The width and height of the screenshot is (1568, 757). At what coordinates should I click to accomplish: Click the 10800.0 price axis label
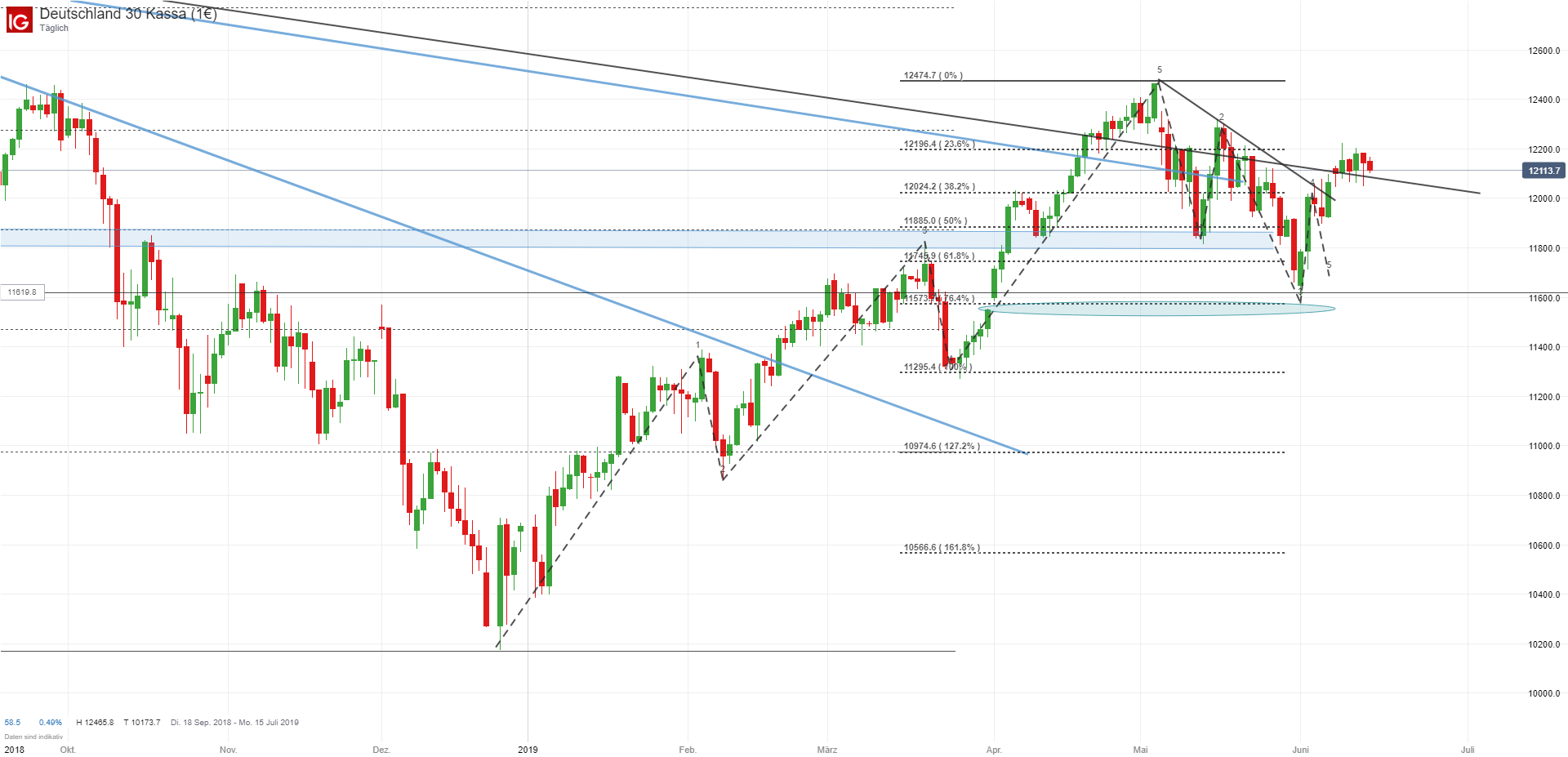pos(1544,496)
